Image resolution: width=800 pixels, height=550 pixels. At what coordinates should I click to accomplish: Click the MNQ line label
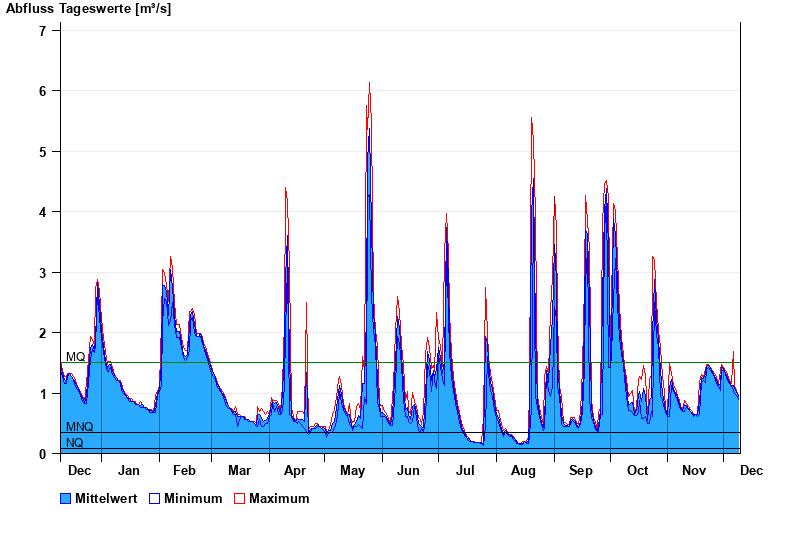click(x=79, y=427)
